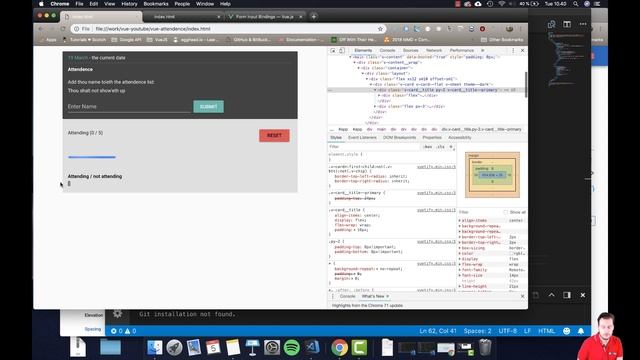This screenshot has height=360, width=640.
Task: Expand the div class flex child node
Action: click(x=379, y=96)
